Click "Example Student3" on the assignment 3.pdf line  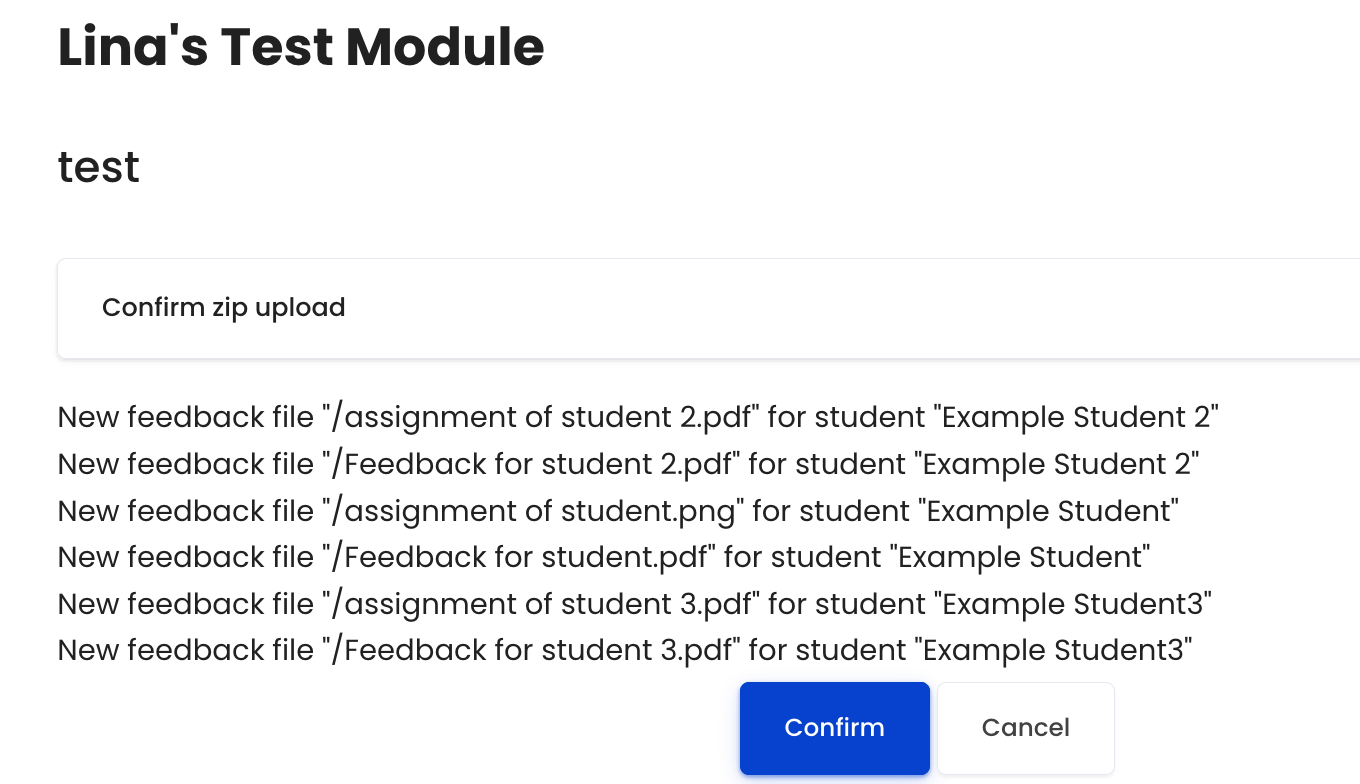[x=1073, y=604]
